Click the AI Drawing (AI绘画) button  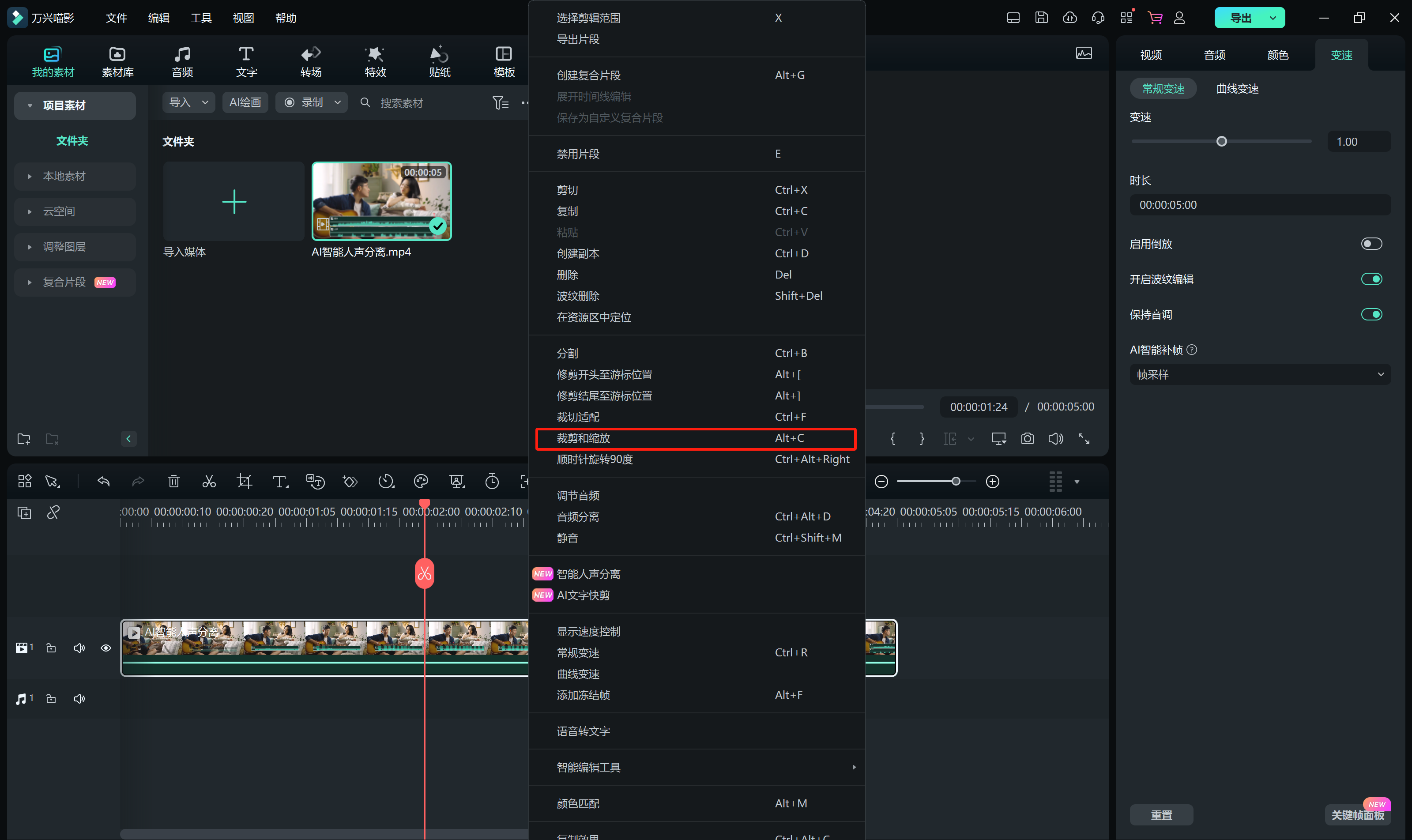[x=245, y=102]
